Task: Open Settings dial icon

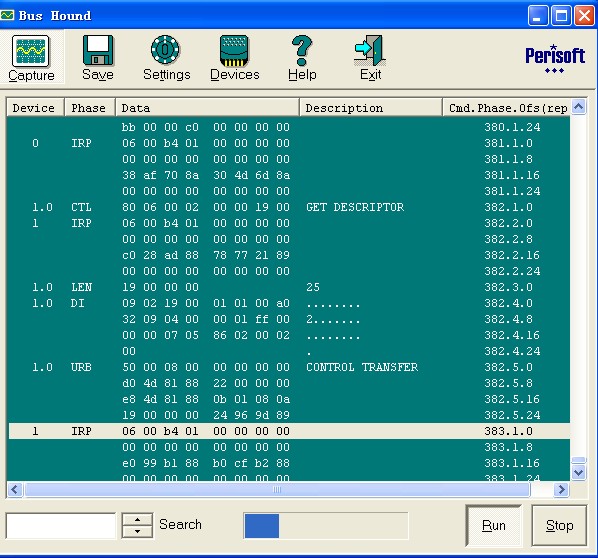Action: click(166, 50)
